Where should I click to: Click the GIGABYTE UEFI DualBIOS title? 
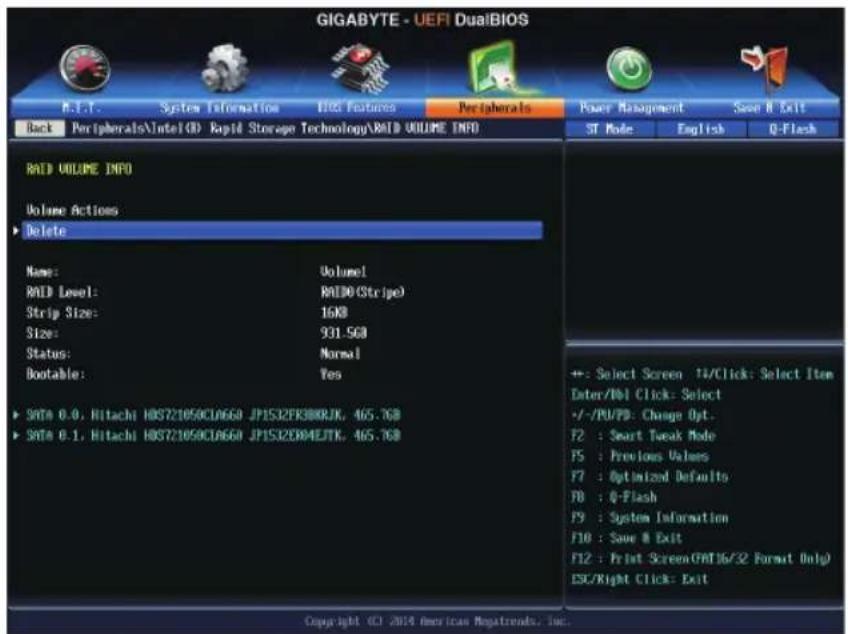[422, 20]
